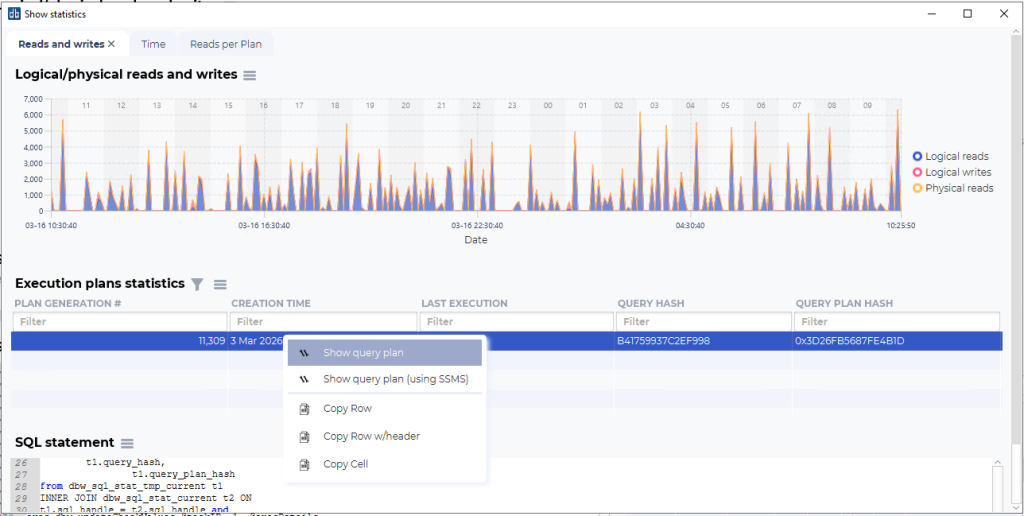Sort by the PLAN GENERATION # column header
Image resolution: width=1024 pixels, height=516 pixels.
coord(69,304)
